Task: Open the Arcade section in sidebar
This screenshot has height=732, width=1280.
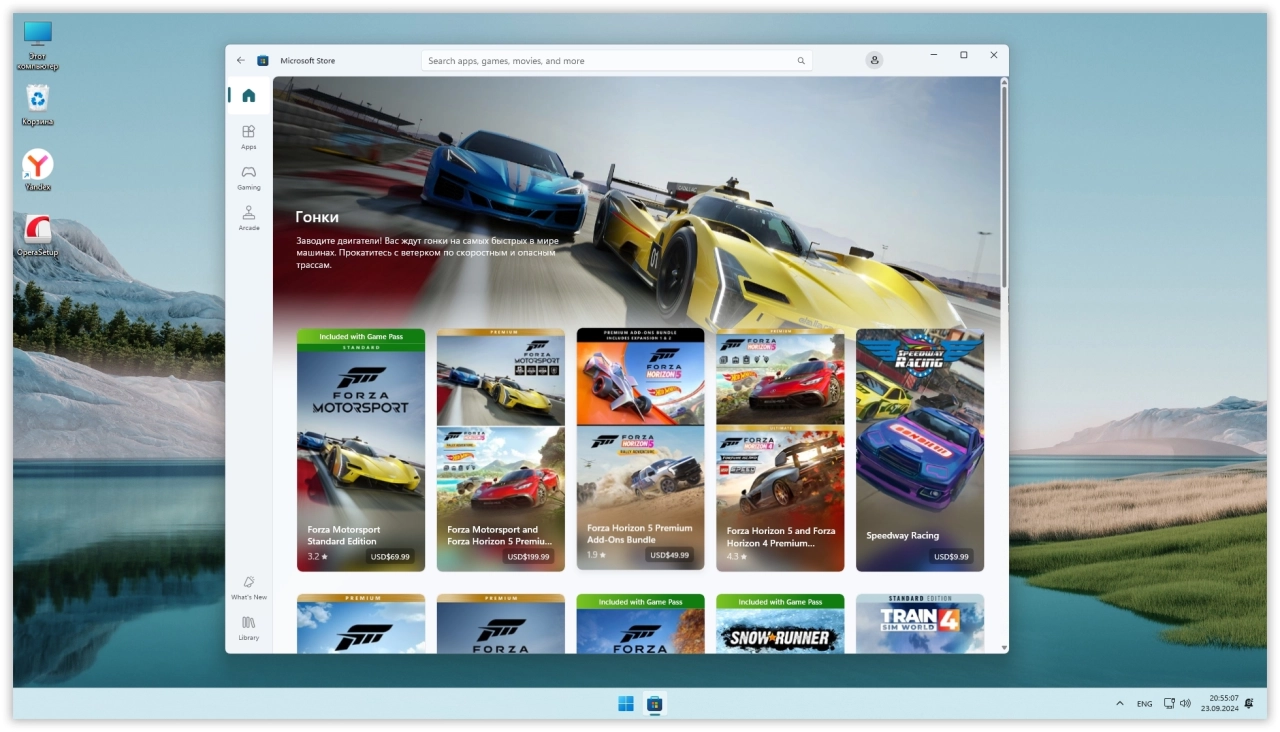Action: click(249, 217)
